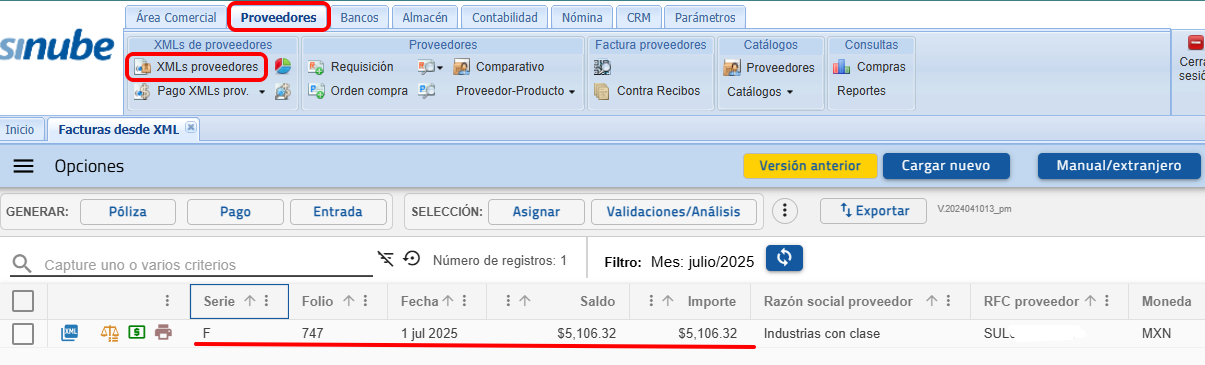Tick the select-all header checkbox
This screenshot has height=365, width=1205.
coord(23,301)
